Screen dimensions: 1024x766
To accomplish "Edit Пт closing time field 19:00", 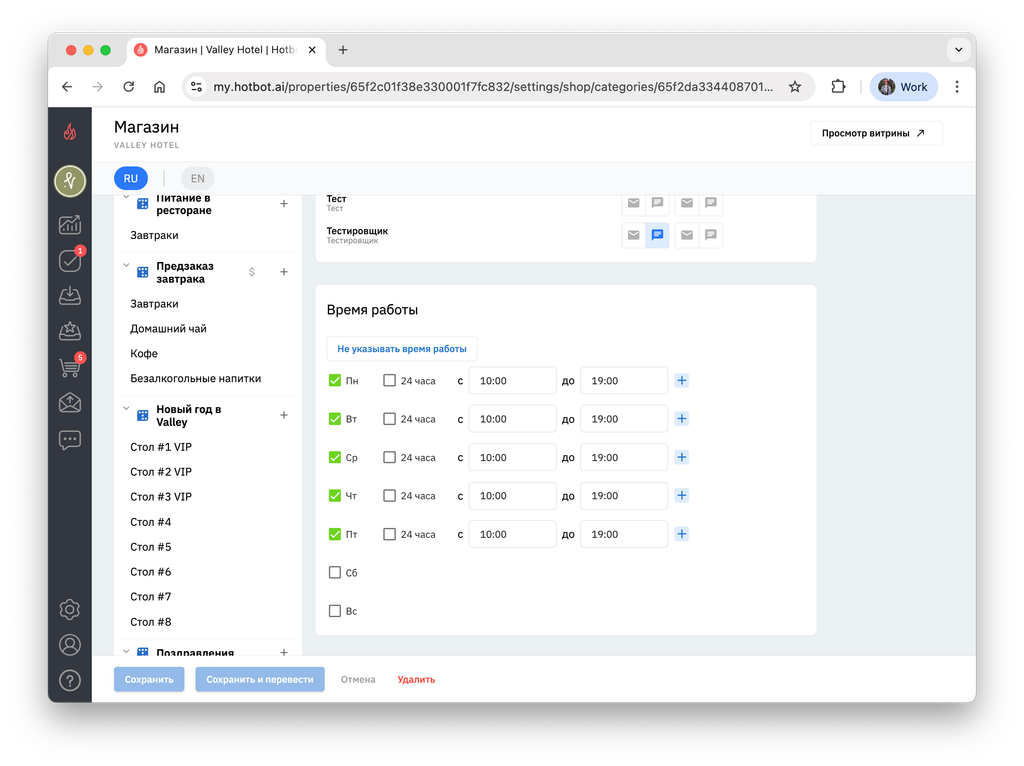I will tap(624, 534).
